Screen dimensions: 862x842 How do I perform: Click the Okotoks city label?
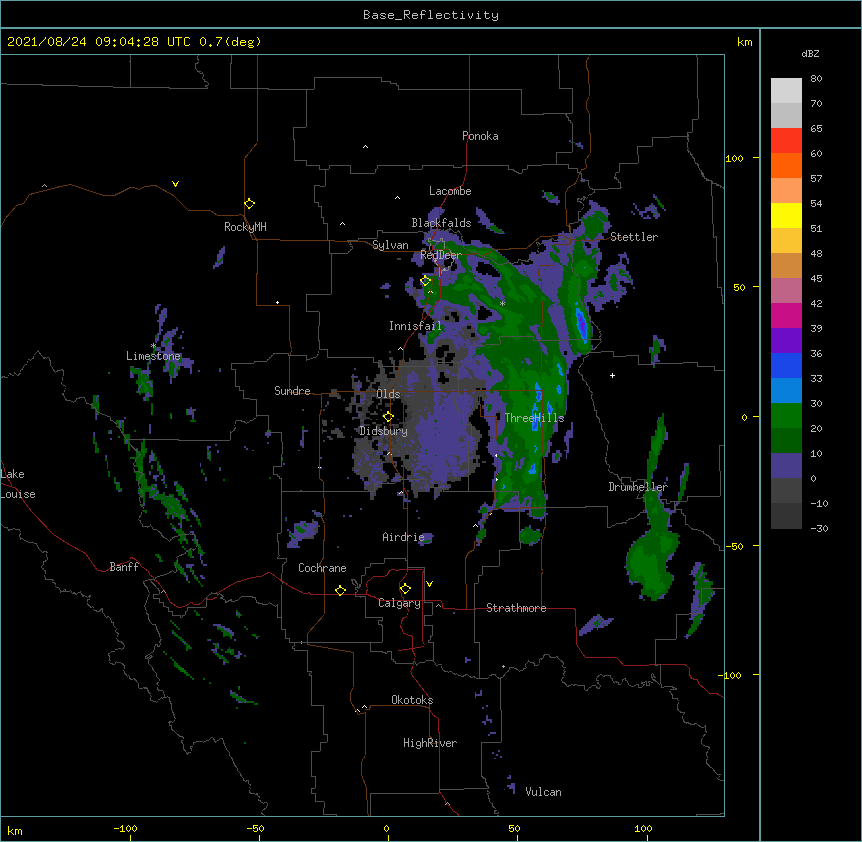412,700
